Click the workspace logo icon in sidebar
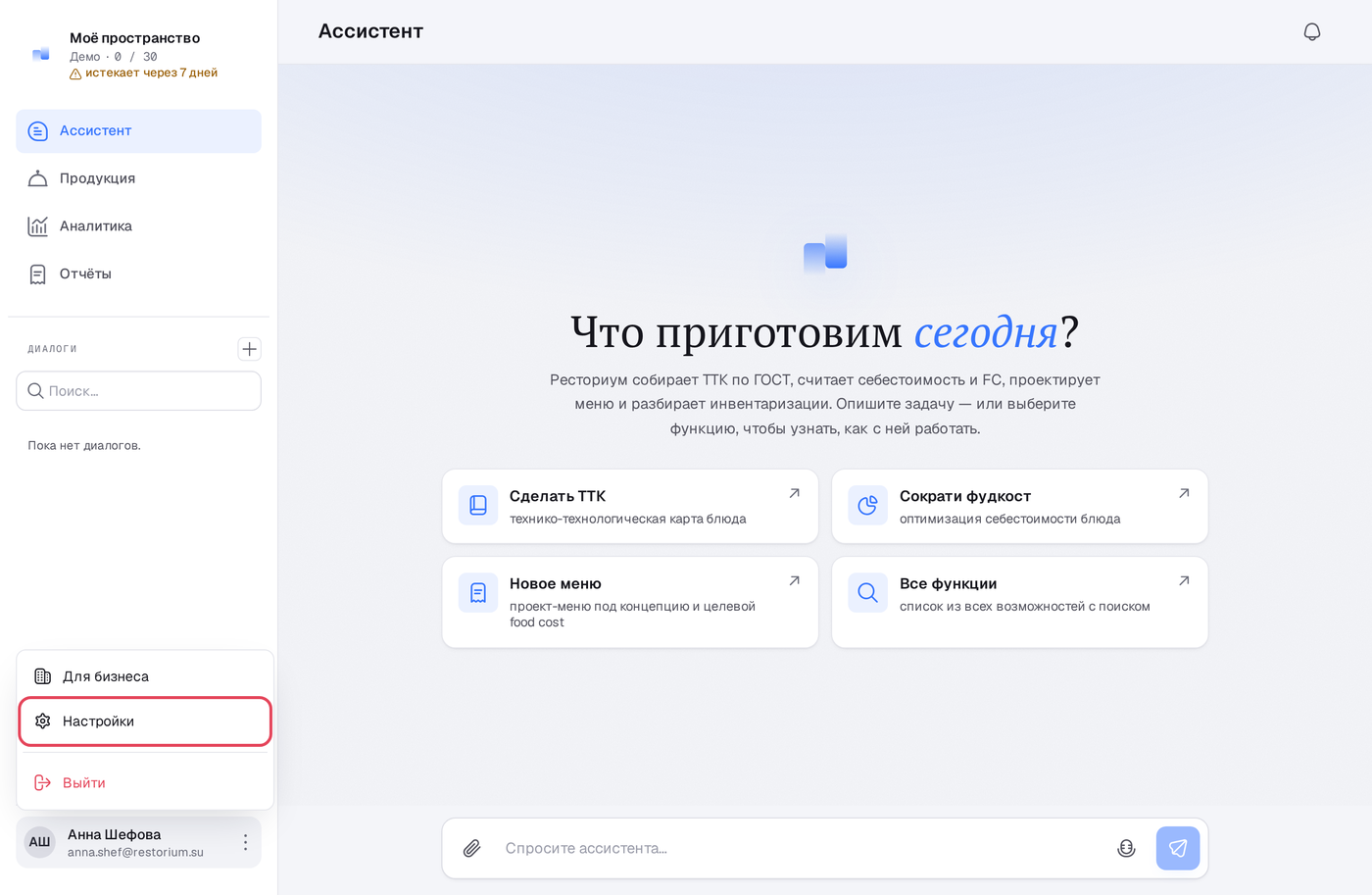The width and height of the screenshot is (1372, 895). (x=40, y=55)
